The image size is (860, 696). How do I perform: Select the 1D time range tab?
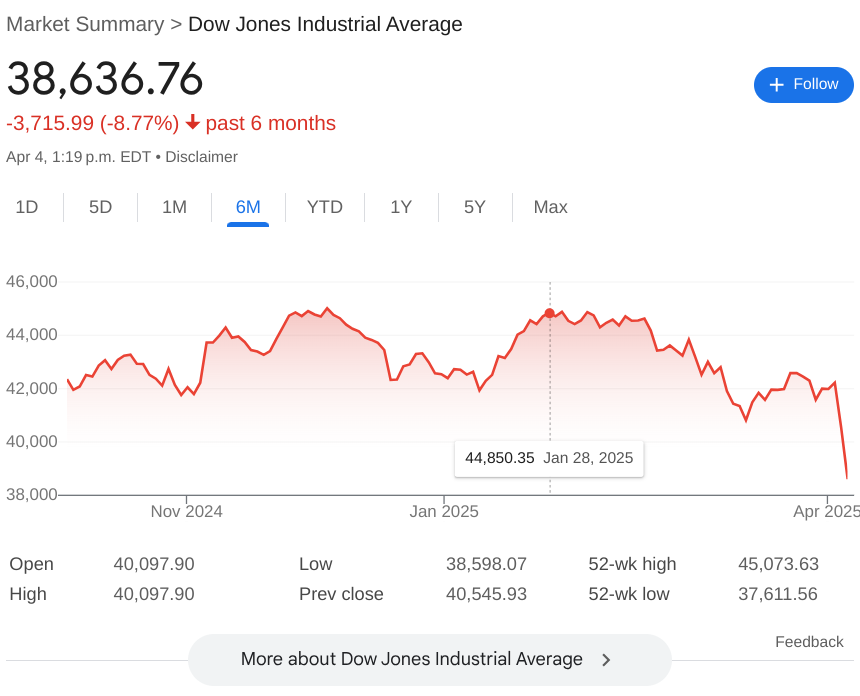coord(27,207)
